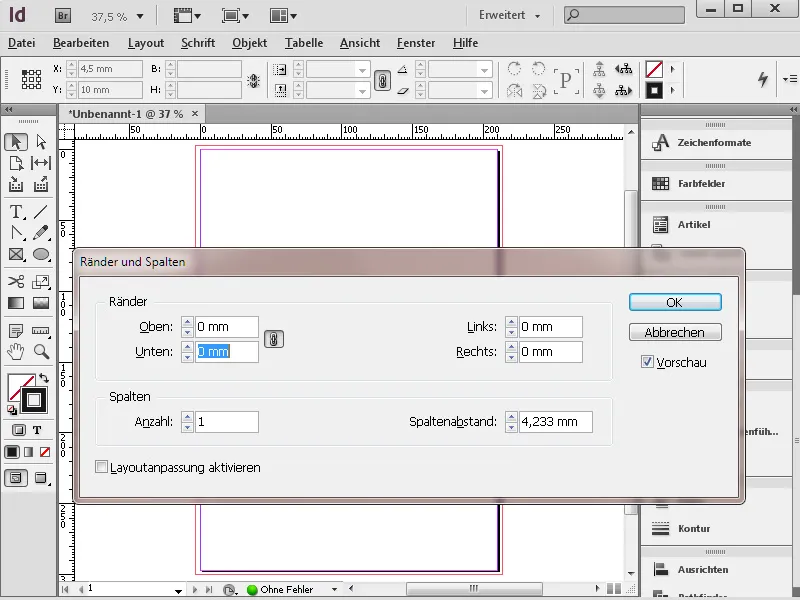Open the Schrift menu
The image size is (800, 600).
(x=198, y=43)
